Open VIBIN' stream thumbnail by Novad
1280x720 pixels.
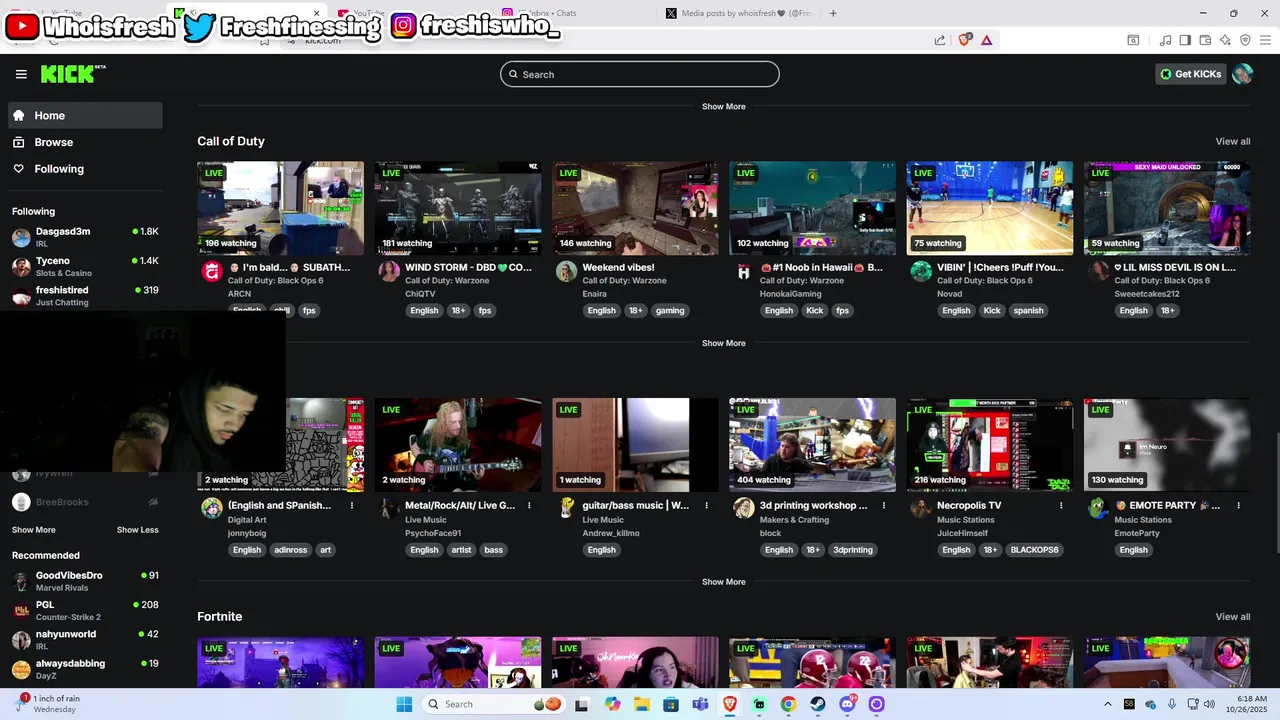pyautogui.click(x=990, y=208)
